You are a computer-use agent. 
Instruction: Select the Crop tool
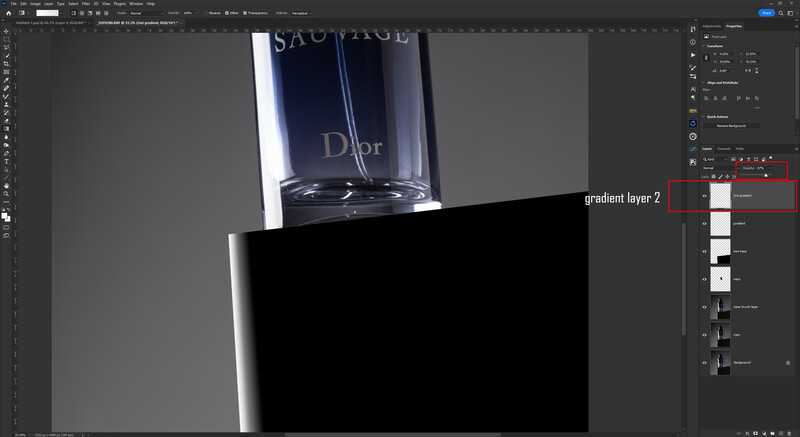pos(6,64)
